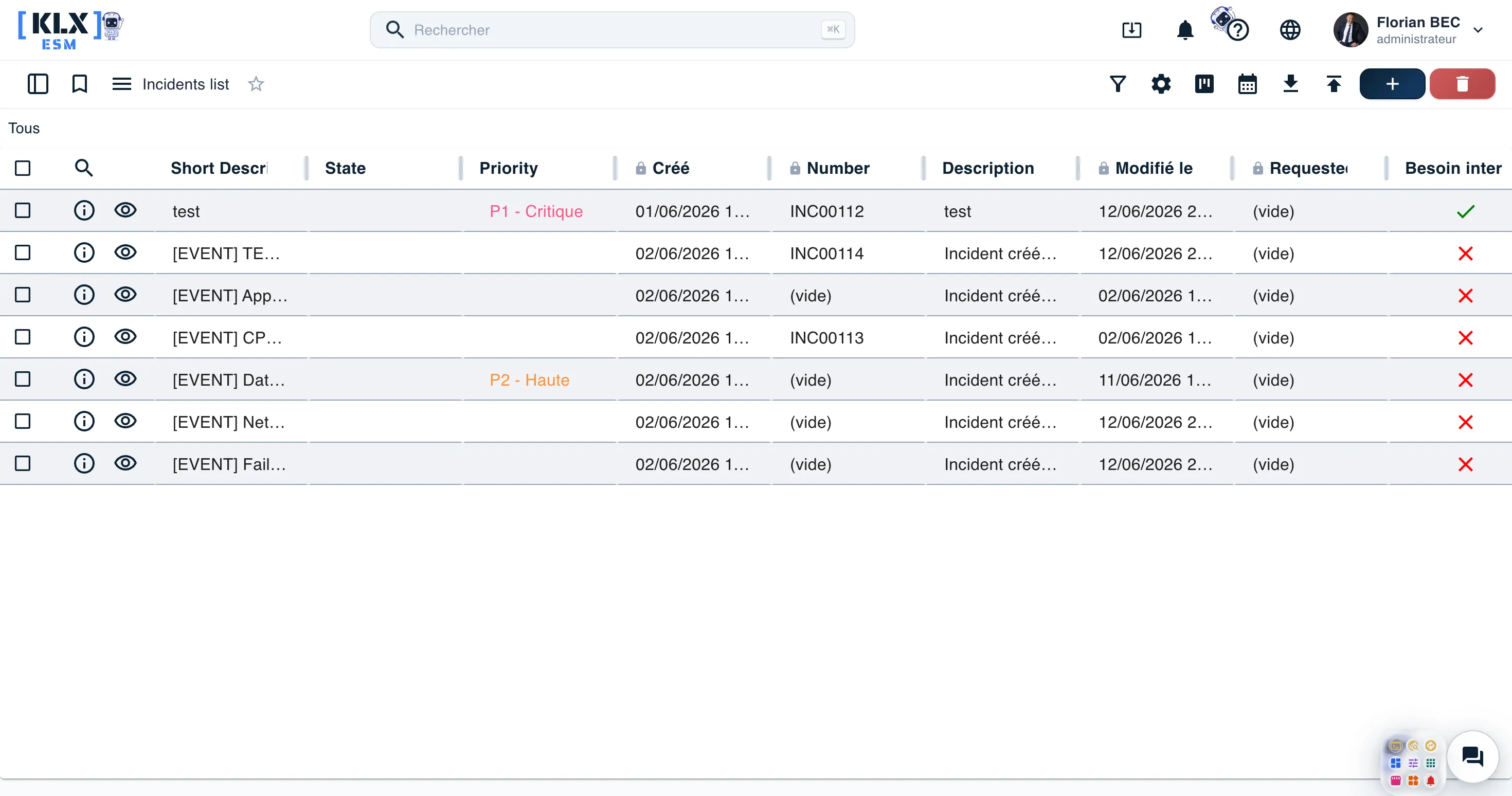Viewport: 1512px width, 796px height.
Task: Click the green check in the test row
Action: [1465, 211]
